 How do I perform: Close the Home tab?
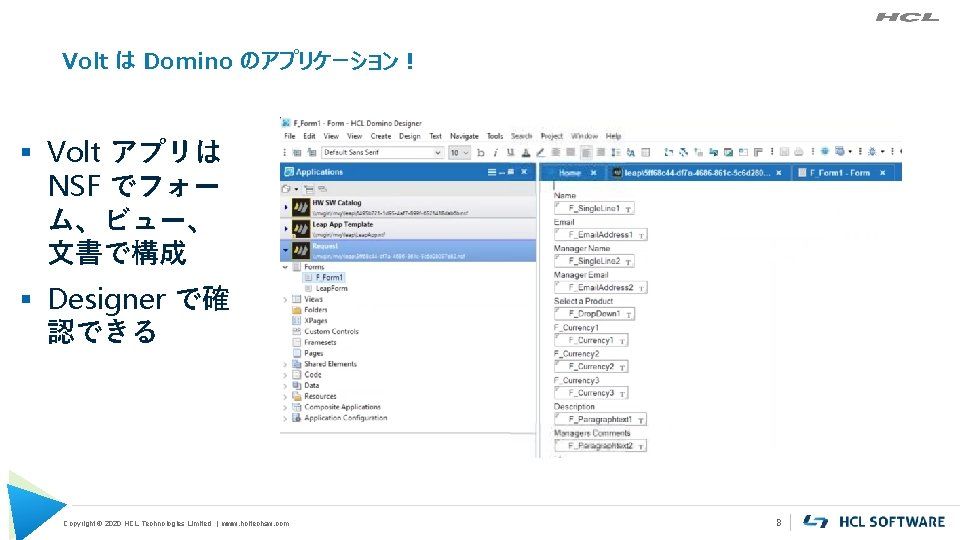593,173
